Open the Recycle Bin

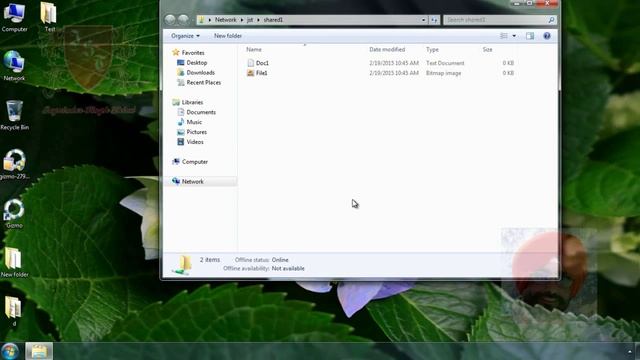[x=14, y=115]
